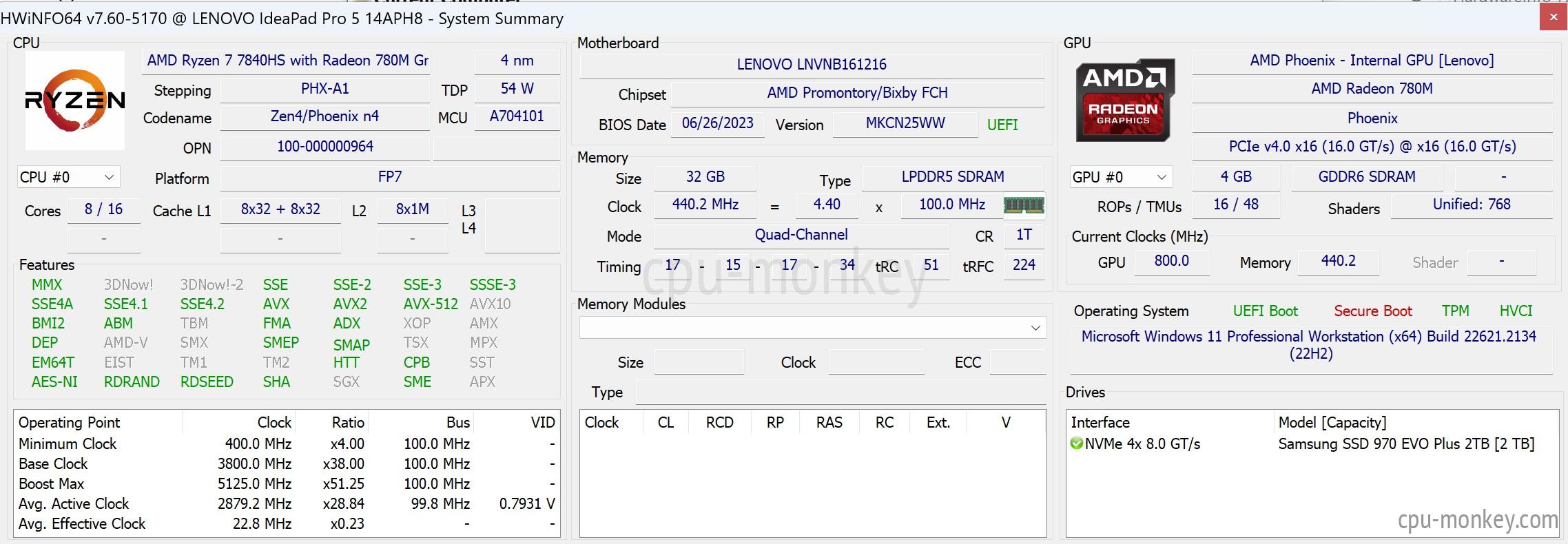Click the Unified: 768 shaders value
Screen dimensions: 1568x544
coord(1472,205)
